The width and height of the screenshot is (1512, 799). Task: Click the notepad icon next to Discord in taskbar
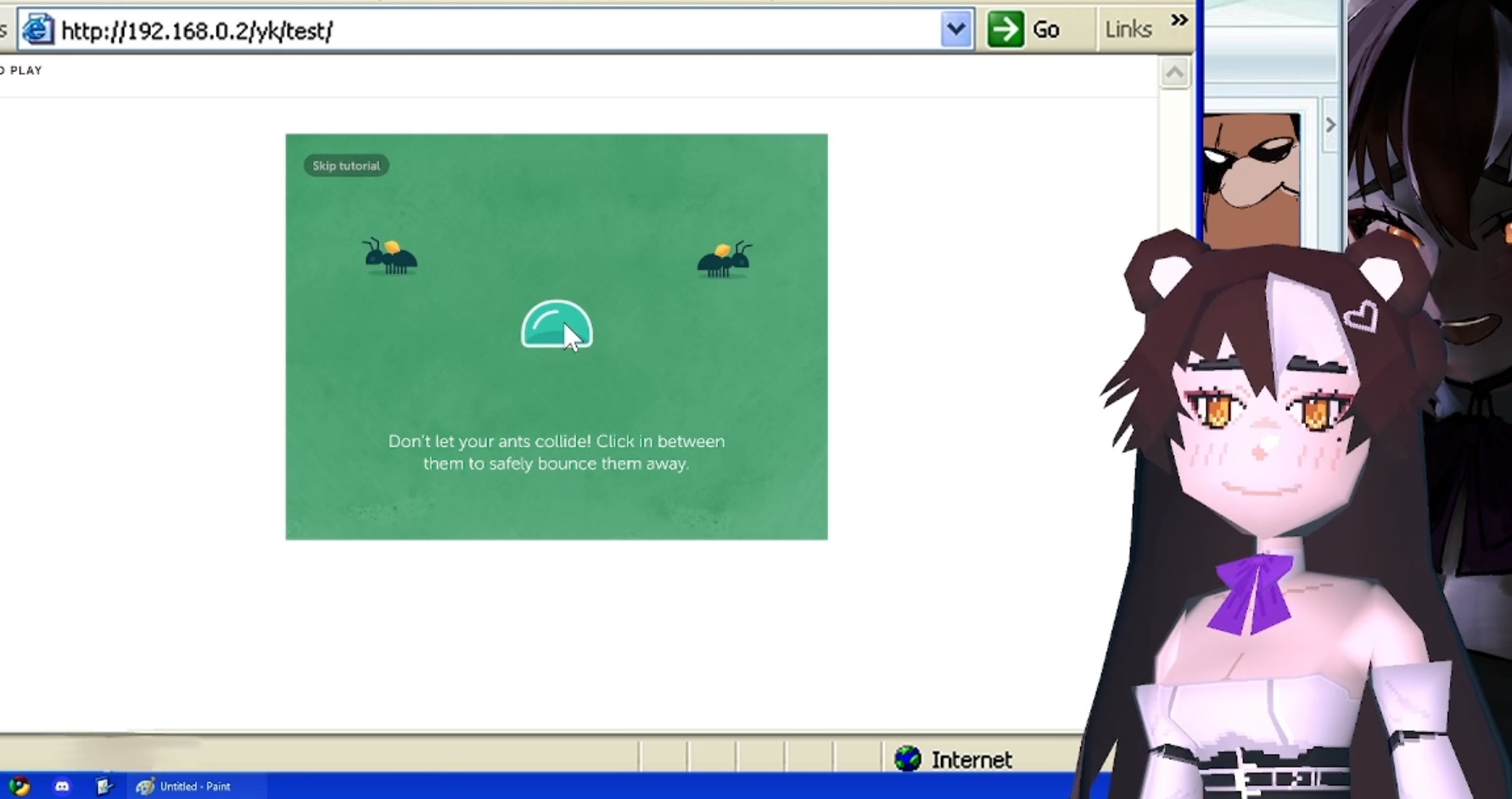click(x=104, y=786)
